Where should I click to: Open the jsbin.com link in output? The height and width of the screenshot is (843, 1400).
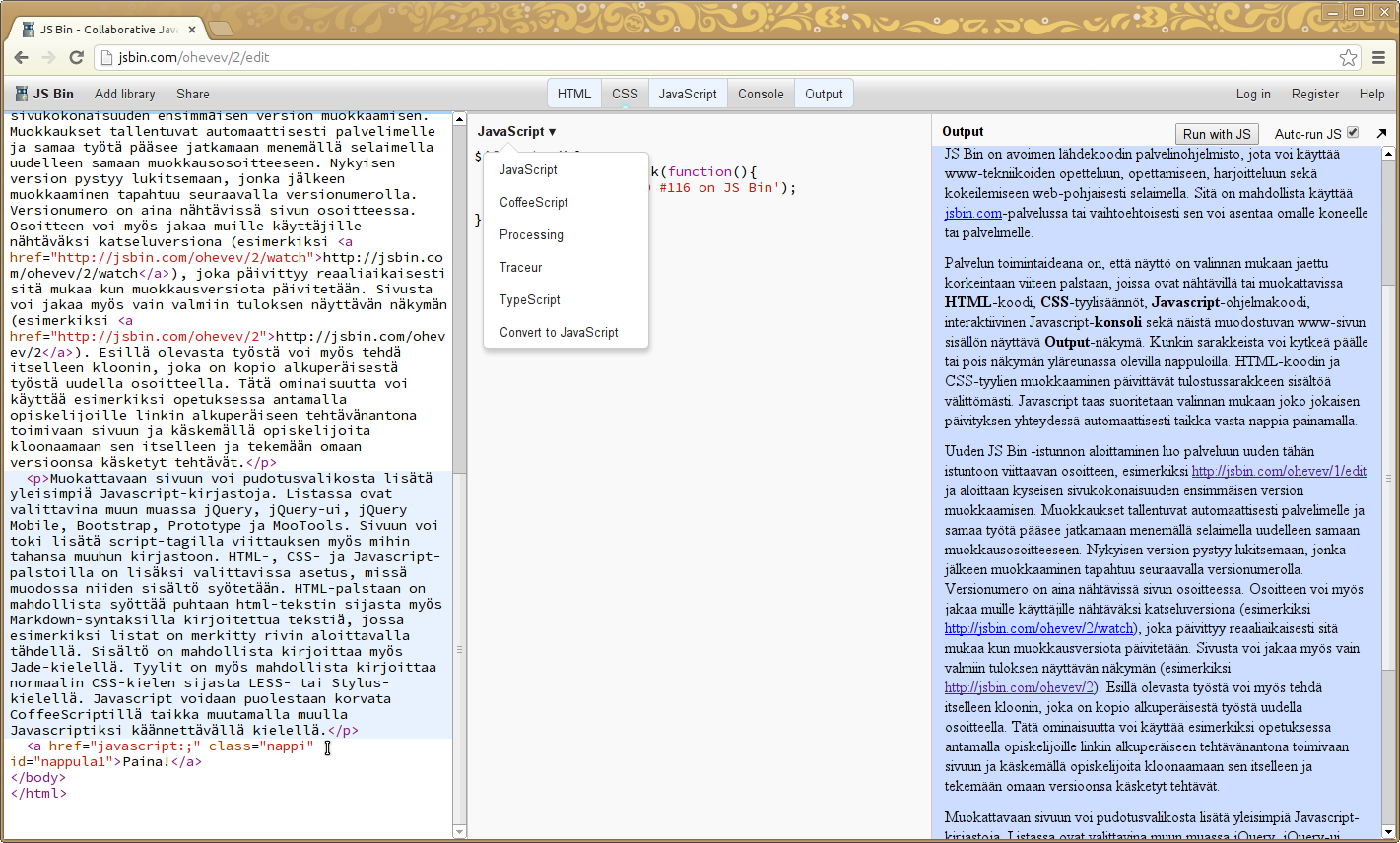[973, 213]
